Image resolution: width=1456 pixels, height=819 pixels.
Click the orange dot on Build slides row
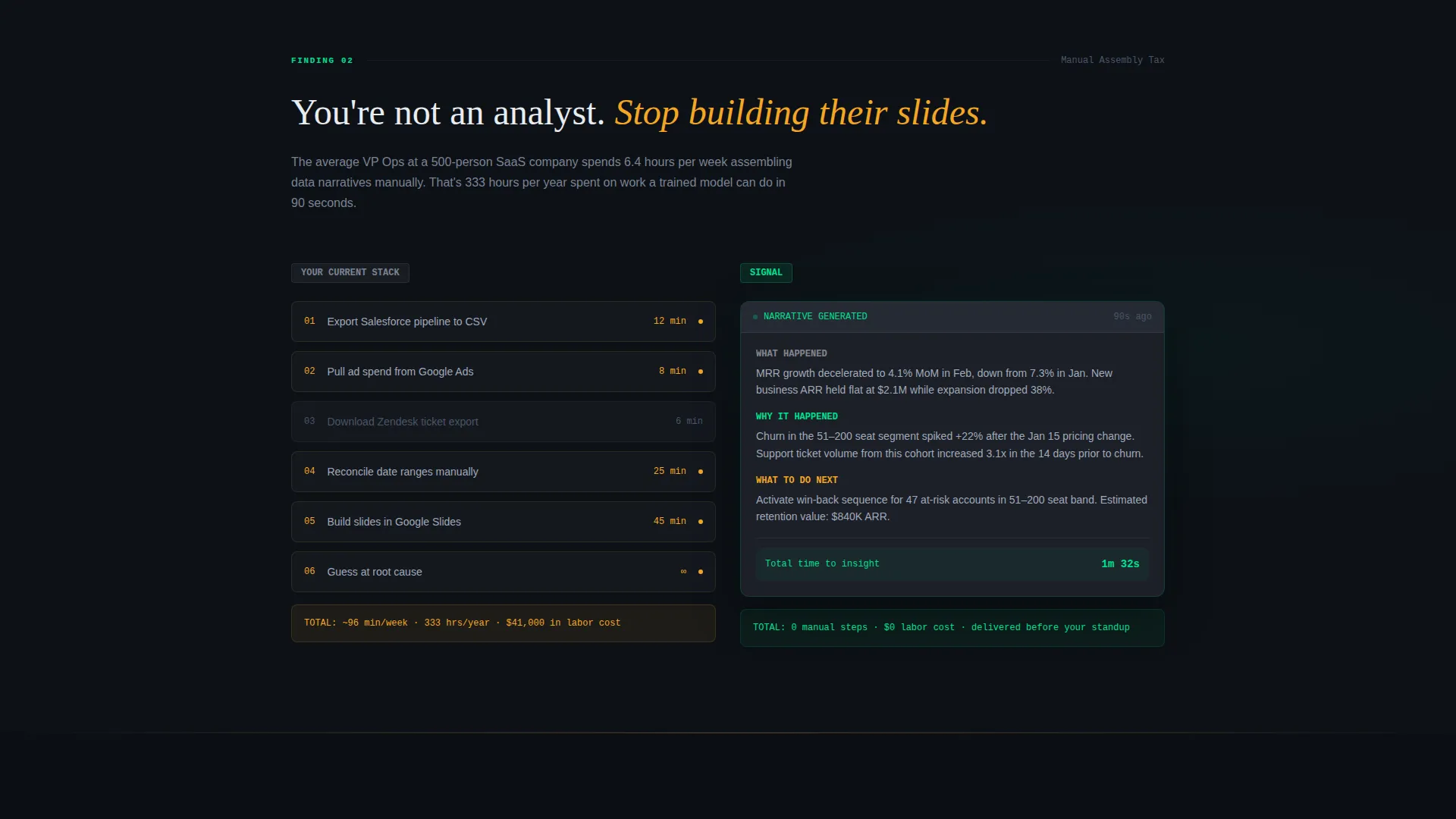click(x=701, y=522)
